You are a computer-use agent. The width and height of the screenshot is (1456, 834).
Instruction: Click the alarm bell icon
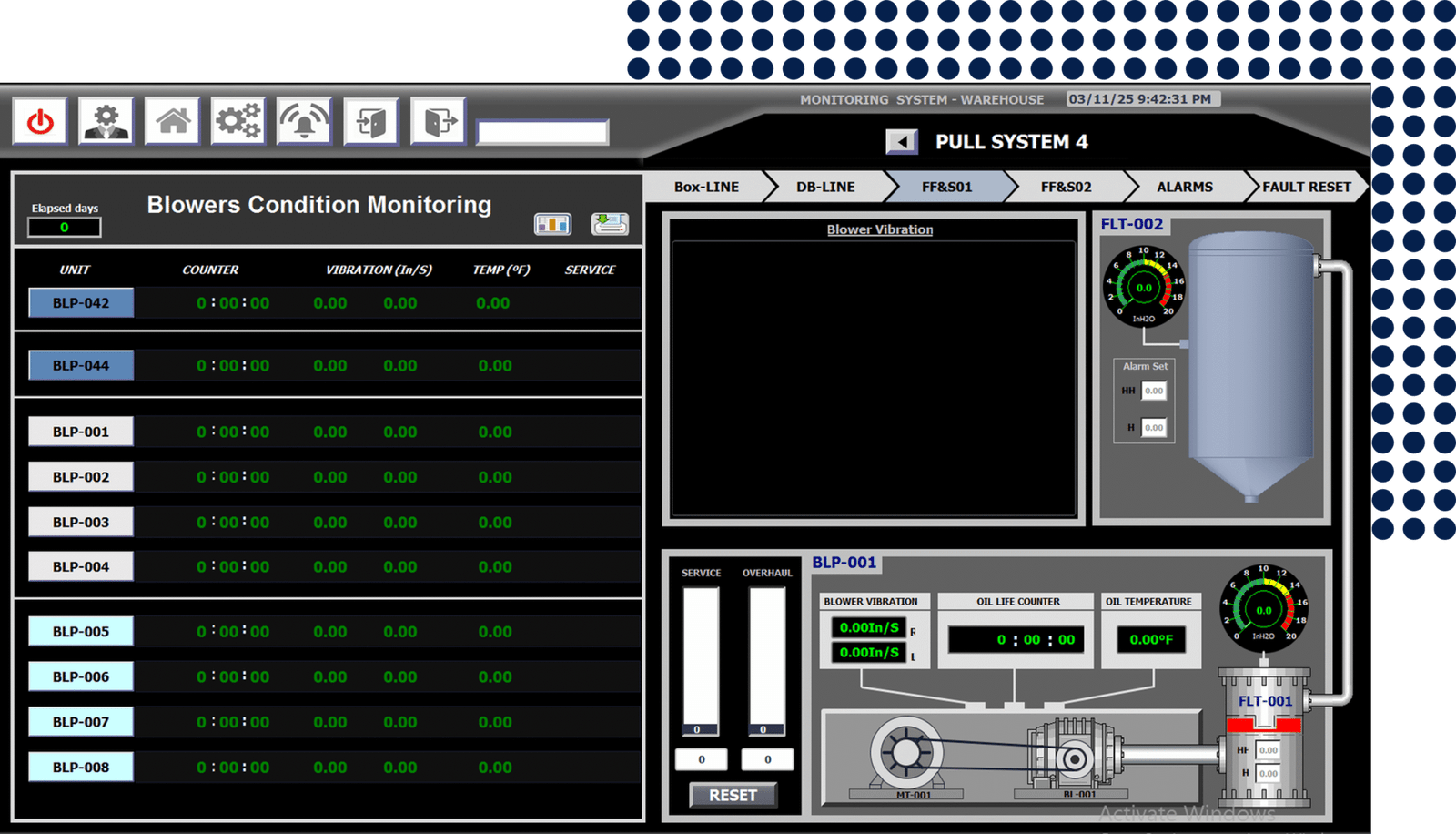[304, 121]
